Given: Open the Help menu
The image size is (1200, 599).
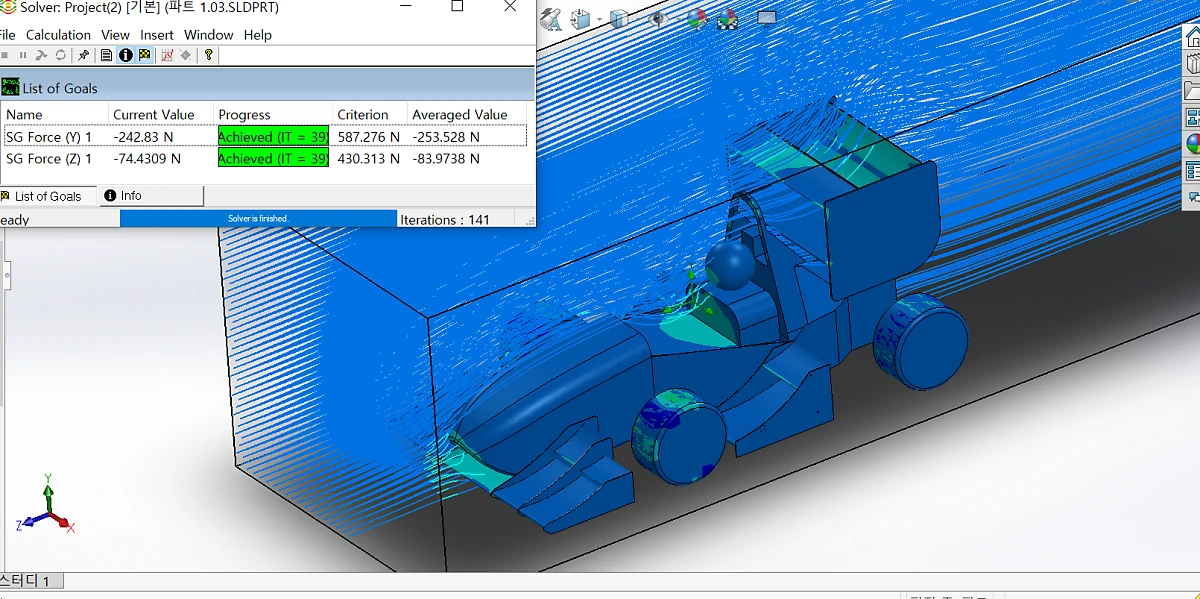Looking at the screenshot, I should 257,35.
